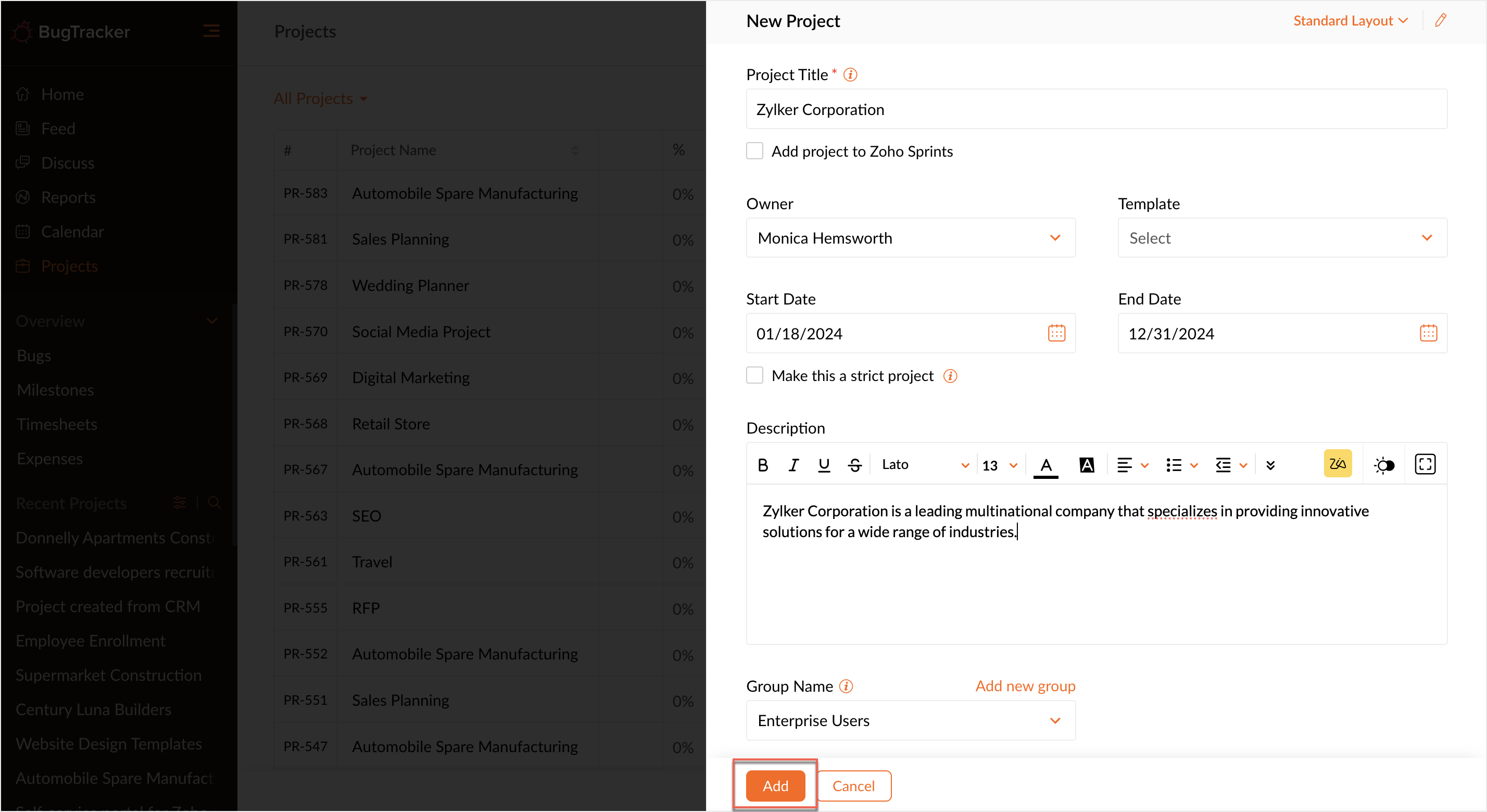This screenshot has width=1487, height=812.
Task: Check Add project to Zoho Sprints
Action: 754,151
